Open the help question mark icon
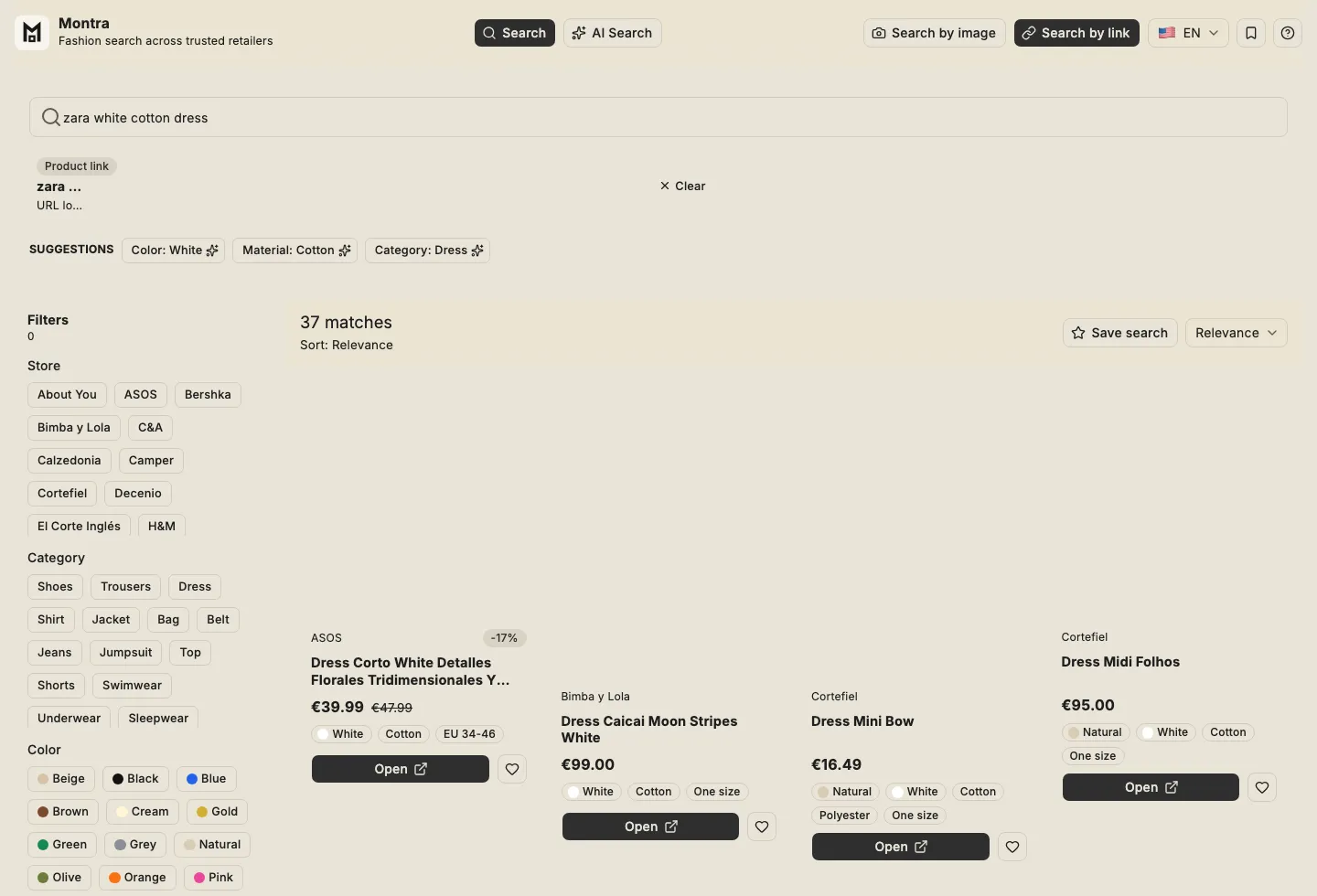 [x=1288, y=33]
